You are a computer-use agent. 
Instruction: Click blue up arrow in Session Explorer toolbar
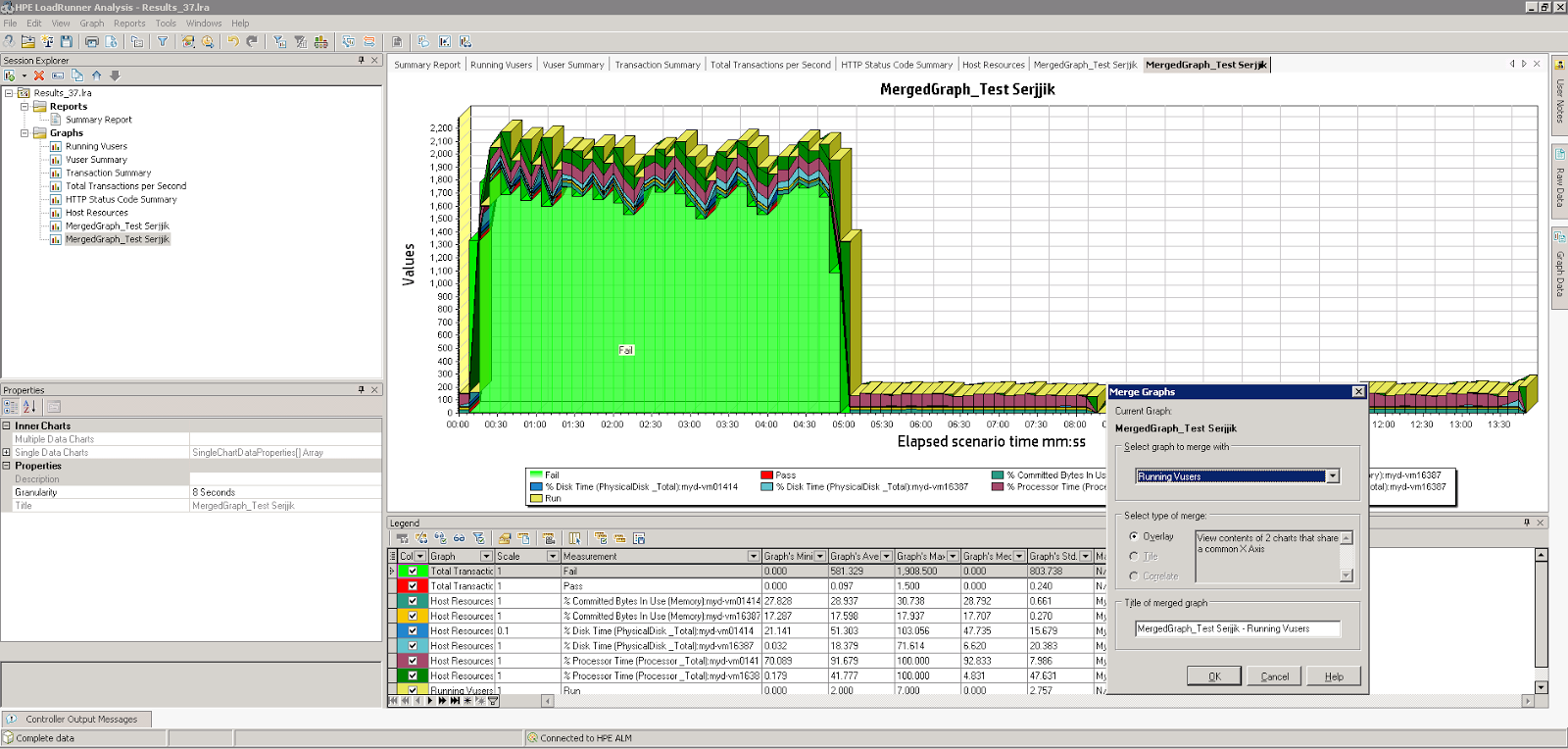pos(96,75)
